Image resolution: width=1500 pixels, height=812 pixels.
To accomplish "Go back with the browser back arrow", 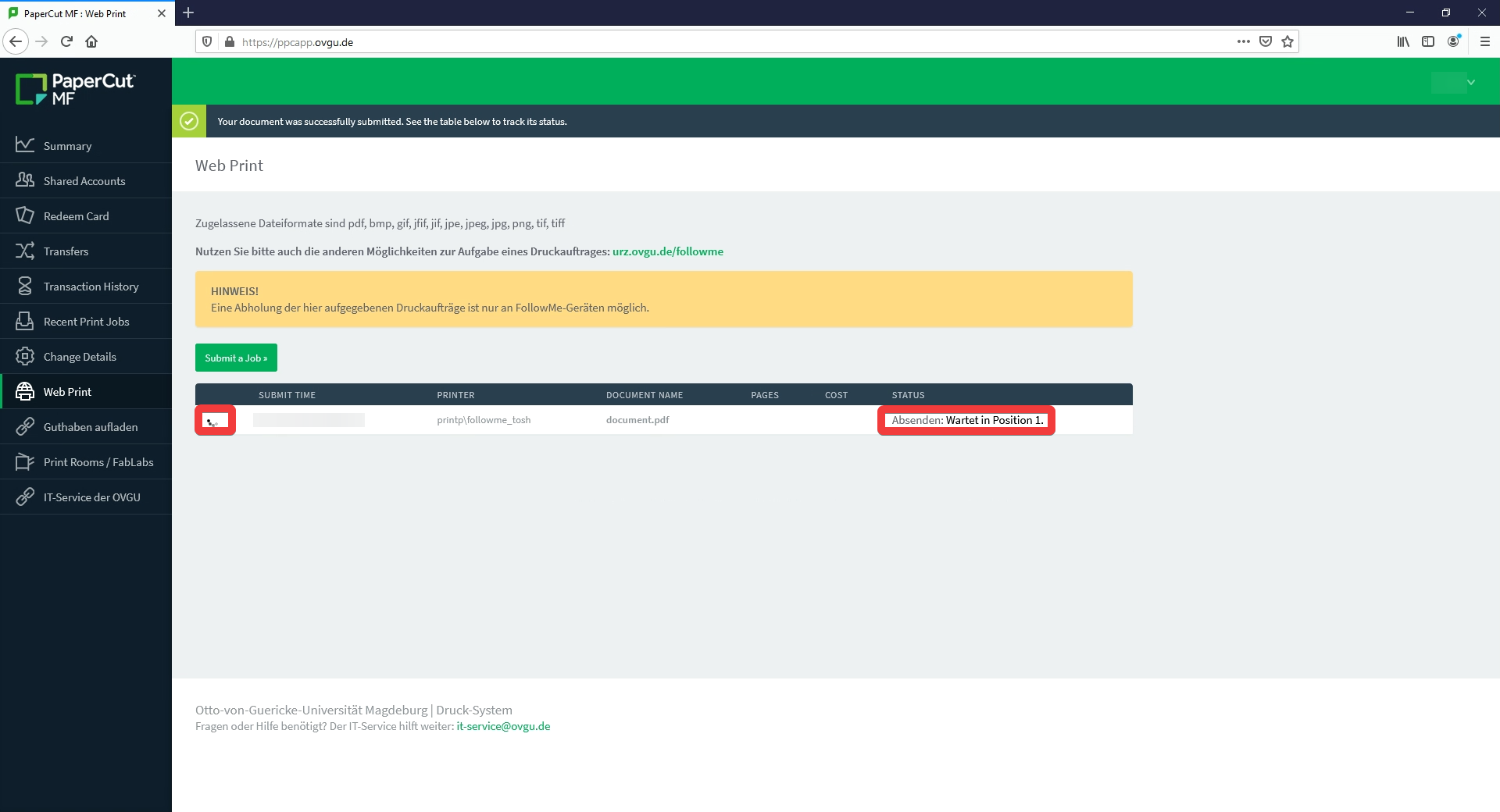I will [16, 41].
